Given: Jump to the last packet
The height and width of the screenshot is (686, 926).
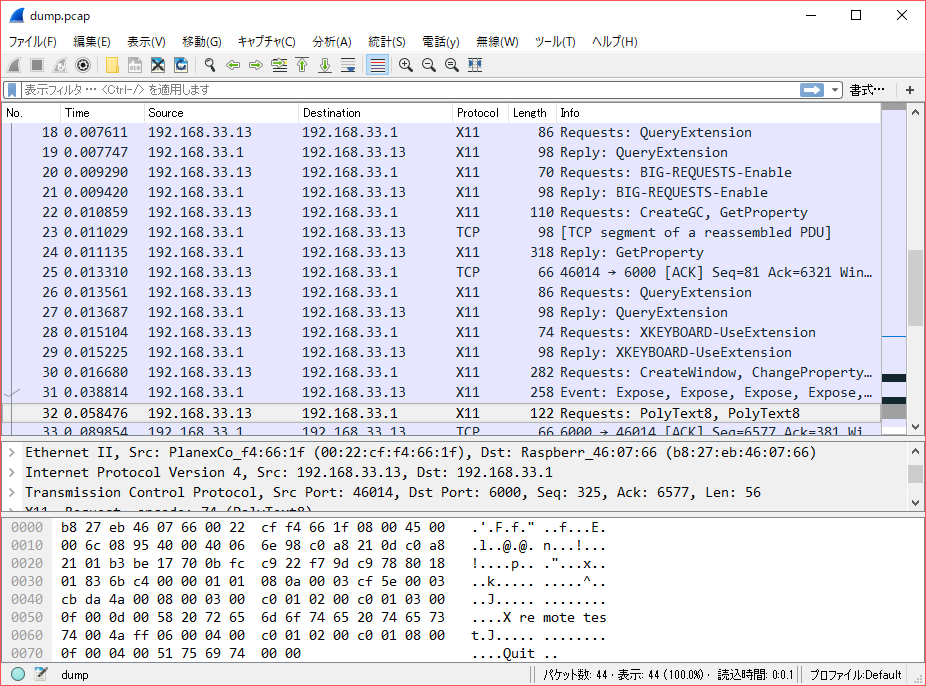Looking at the screenshot, I should (325, 65).
